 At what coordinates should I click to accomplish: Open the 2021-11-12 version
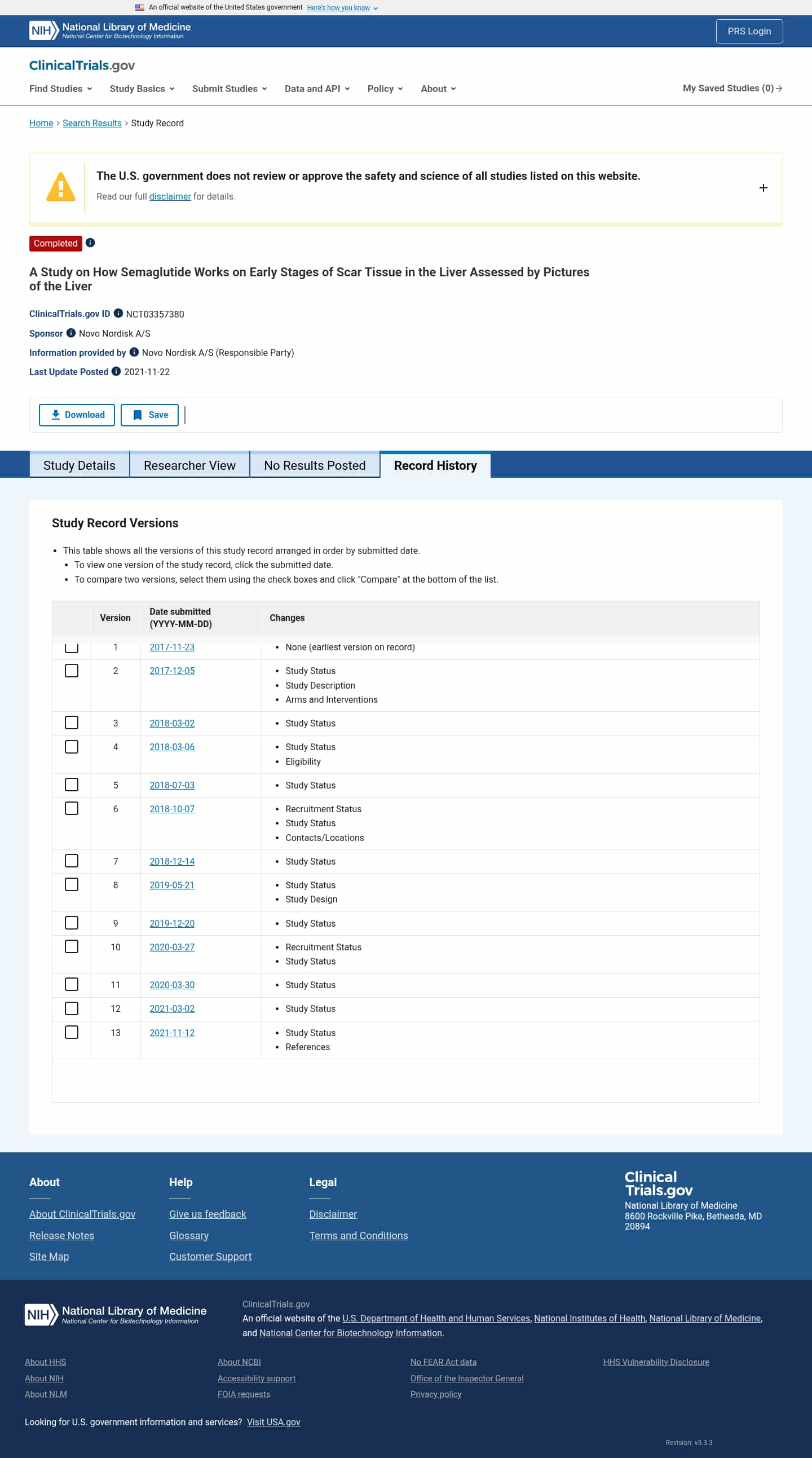[x=172, y=1032]
